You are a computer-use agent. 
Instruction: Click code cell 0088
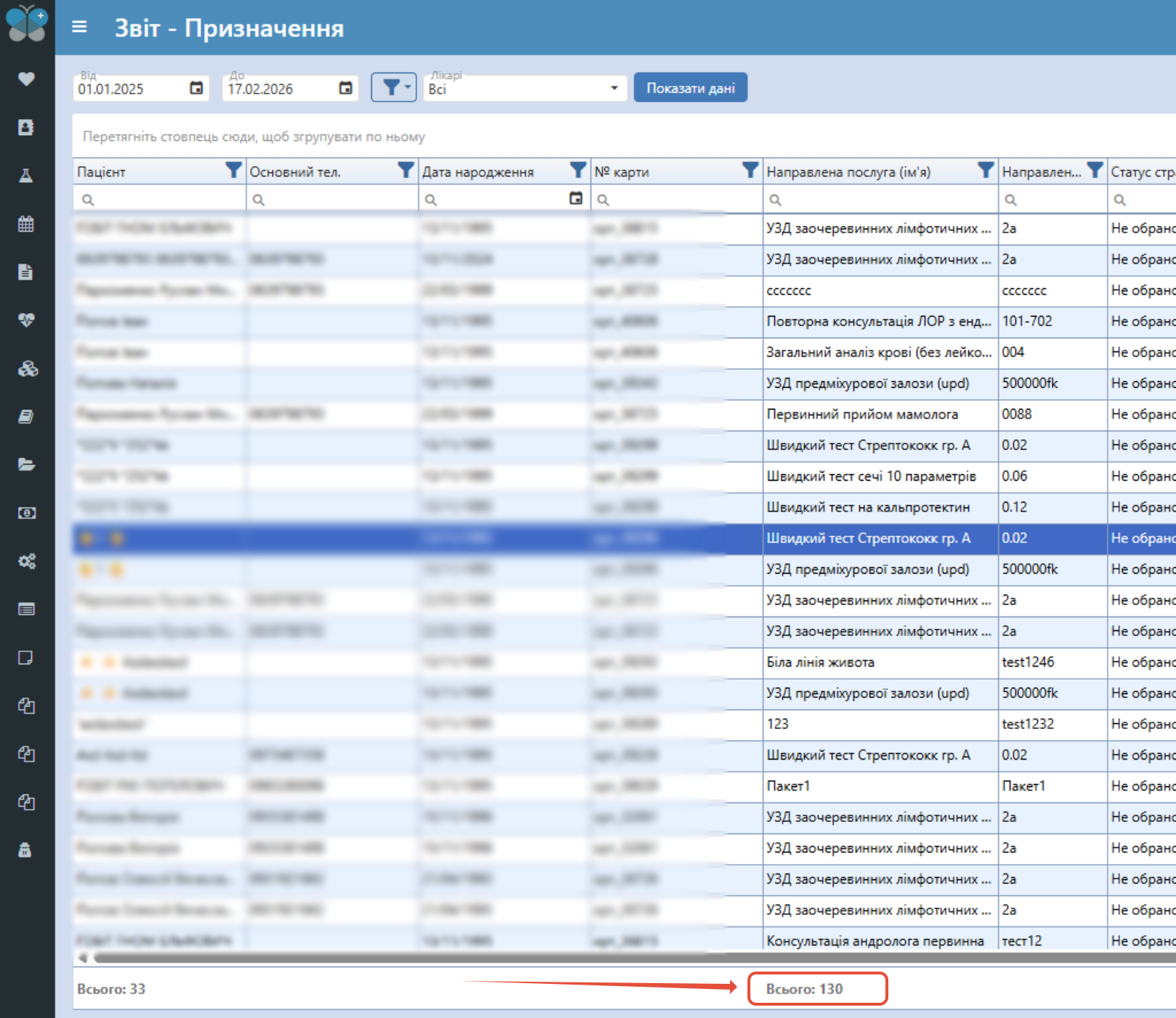[x=1053, y=414]
